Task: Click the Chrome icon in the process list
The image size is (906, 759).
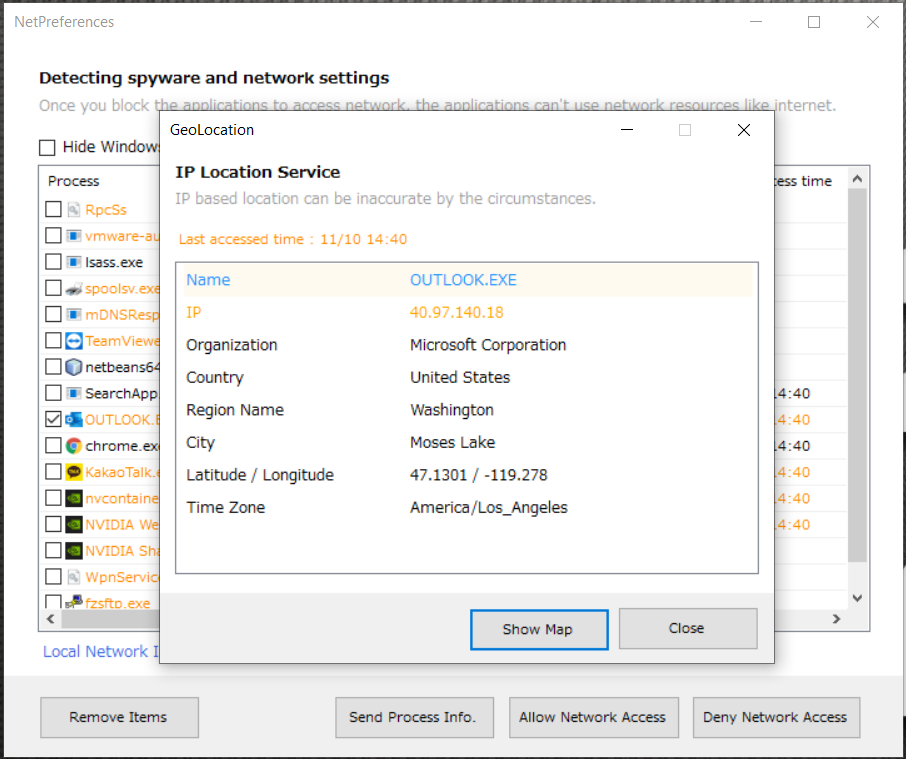Action: pyautogui.click(x=73, y=445)
